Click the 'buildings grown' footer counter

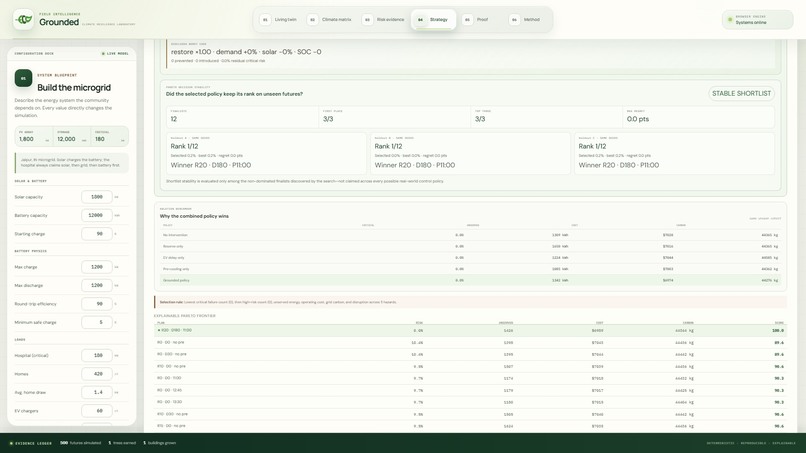coord(159,443)
